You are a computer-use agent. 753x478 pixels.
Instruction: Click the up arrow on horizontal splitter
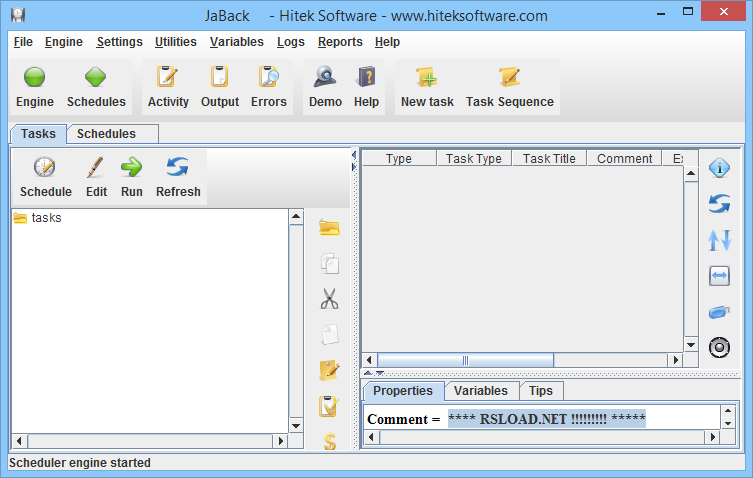coord(368,373)
